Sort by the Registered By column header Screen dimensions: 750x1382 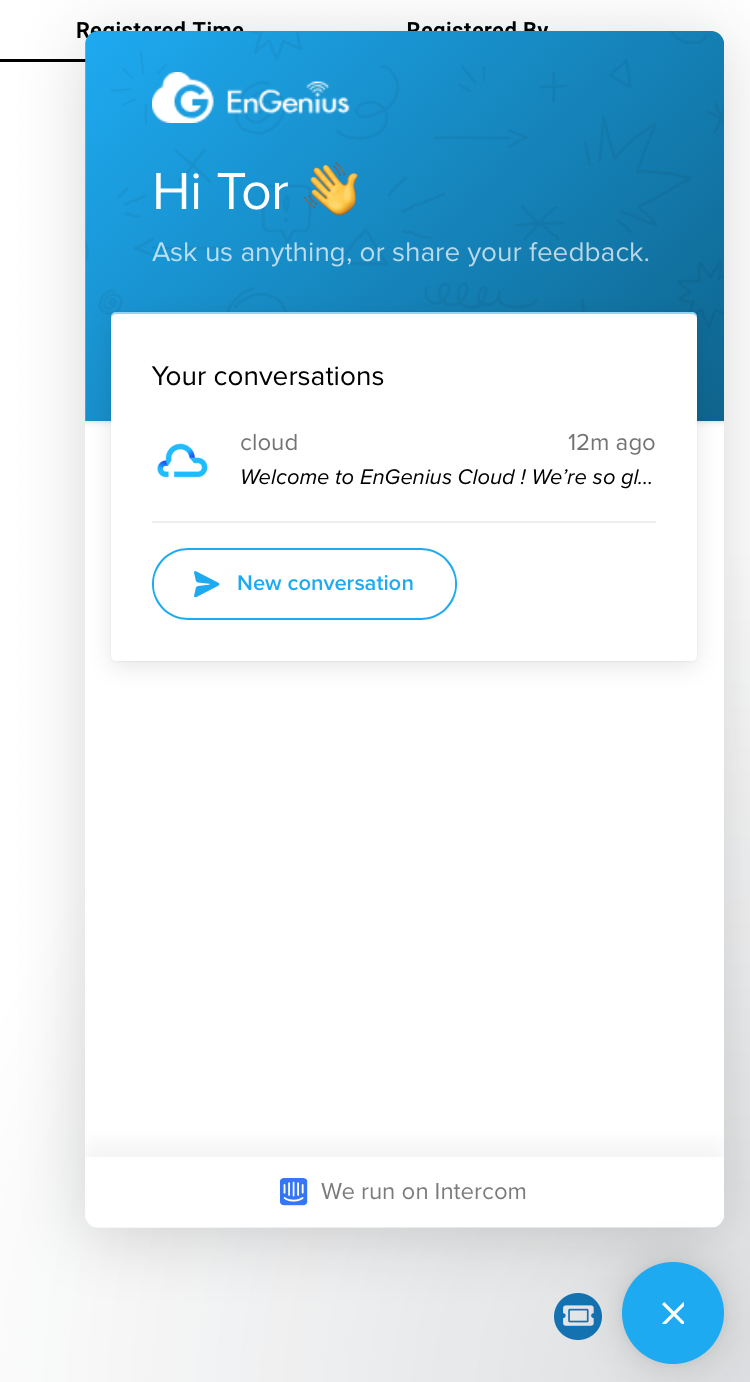[477, 24]
